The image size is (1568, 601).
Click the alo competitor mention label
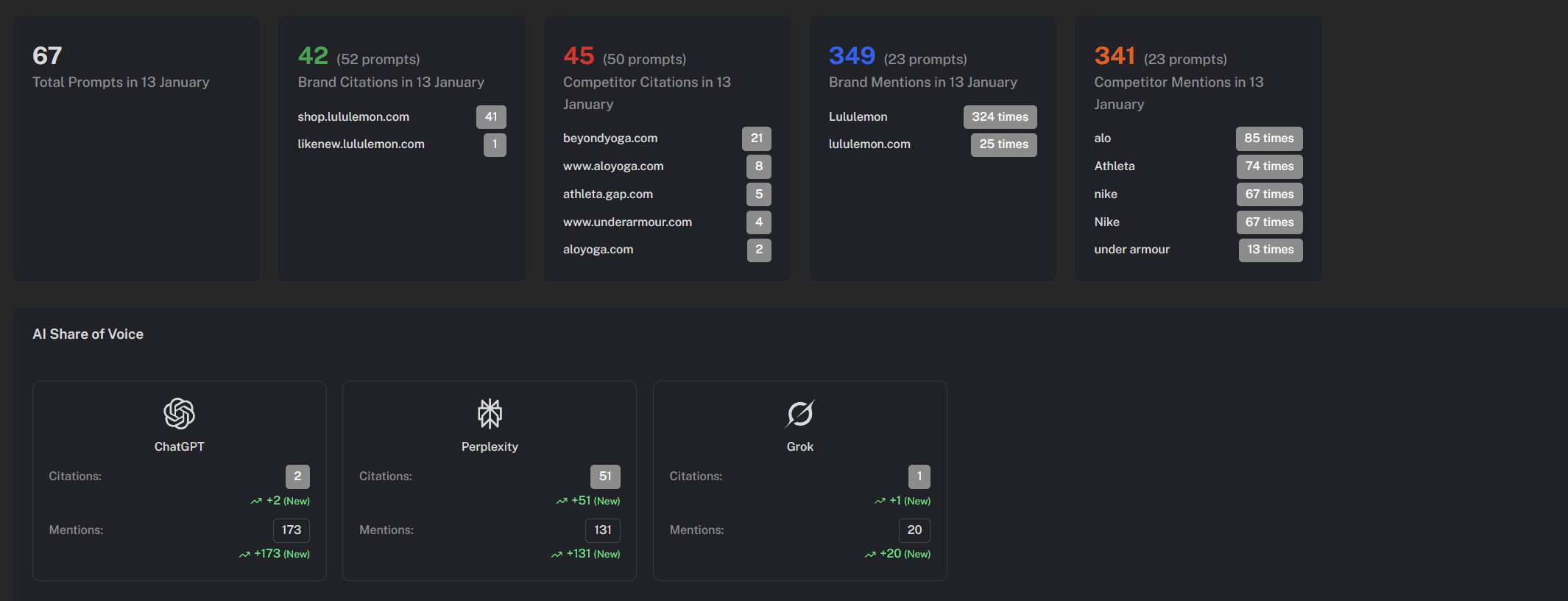click(x=1102, y=138)
